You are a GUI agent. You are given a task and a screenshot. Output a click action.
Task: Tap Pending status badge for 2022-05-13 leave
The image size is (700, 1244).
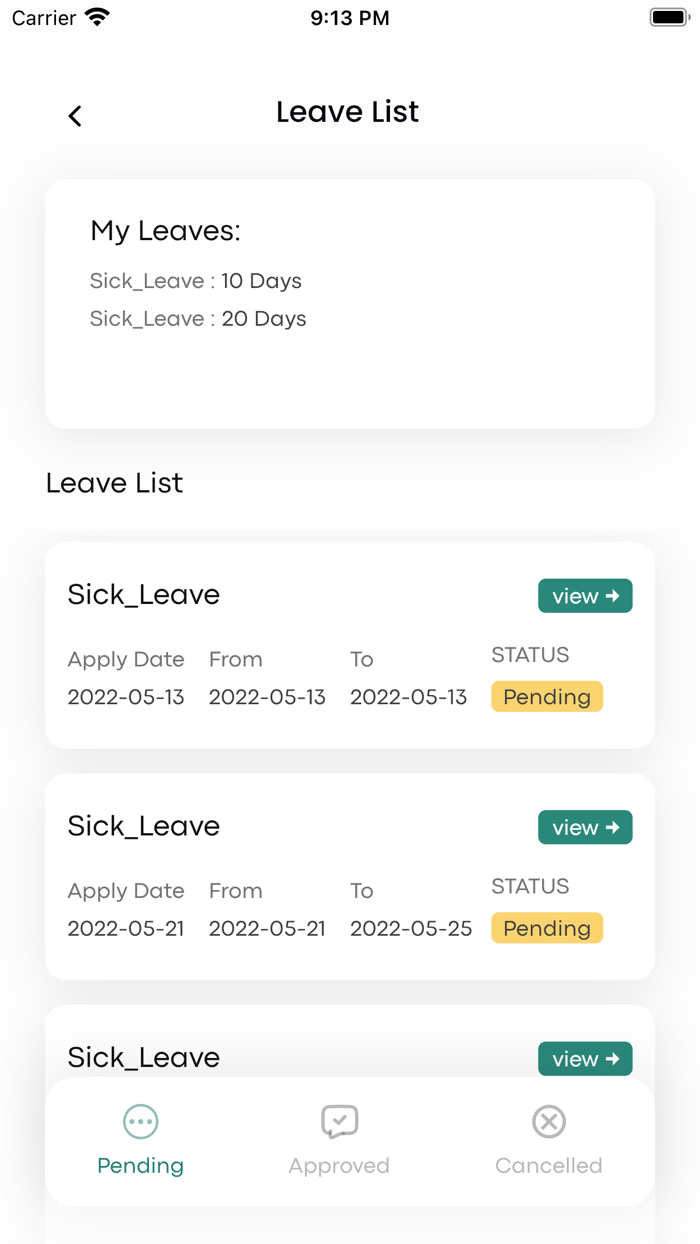click(x=547, y=697)
